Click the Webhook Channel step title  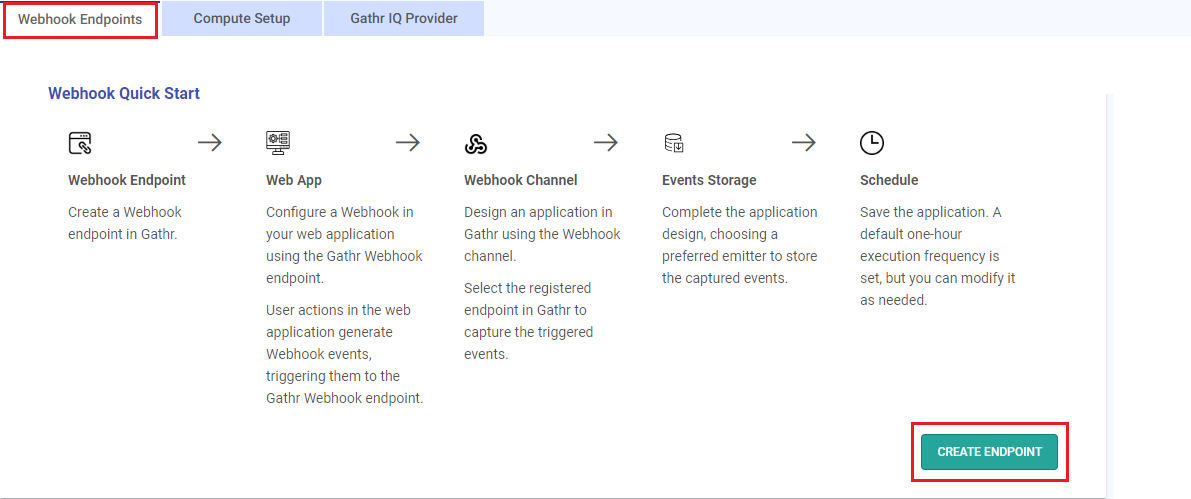coord(520,180)
